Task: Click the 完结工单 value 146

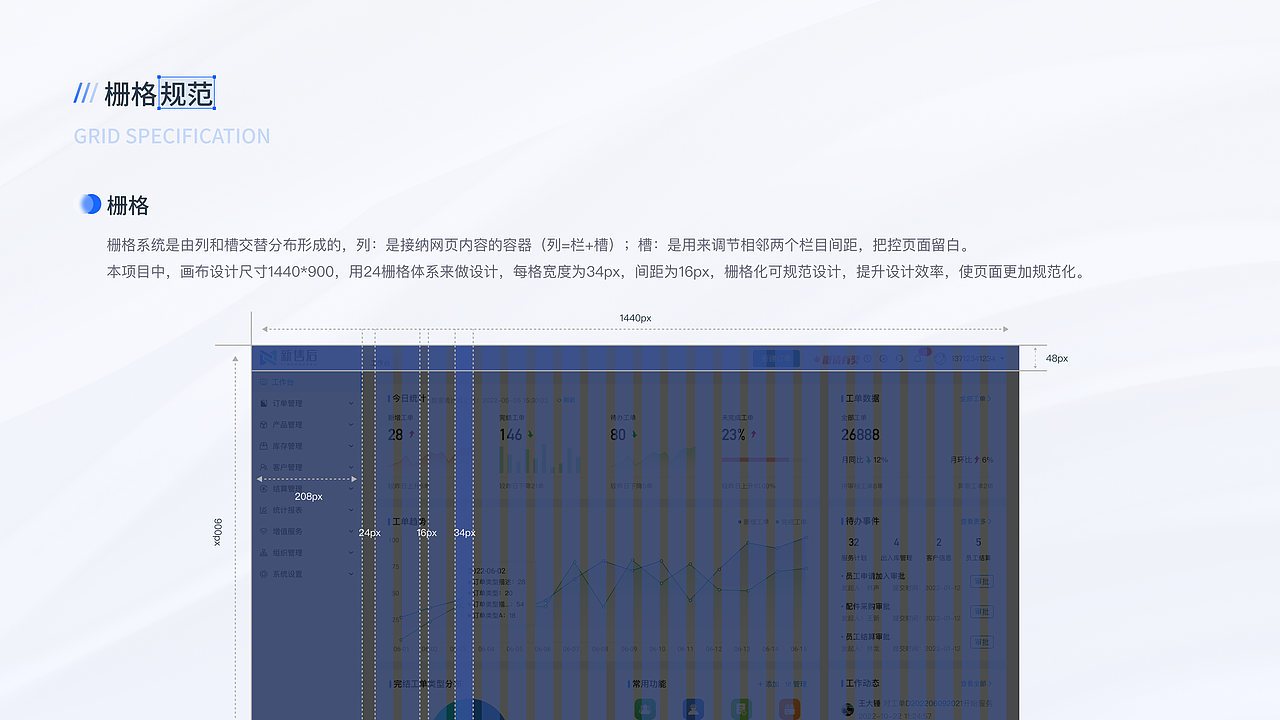Action: (511, 435)
